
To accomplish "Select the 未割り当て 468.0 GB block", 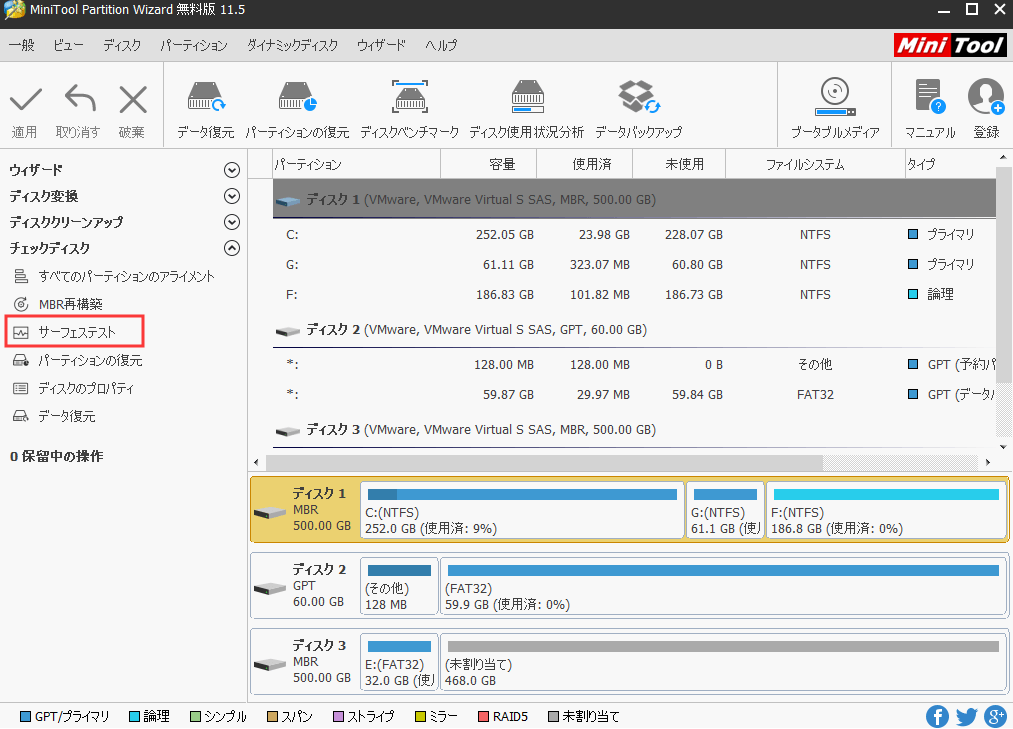I will coord(723,662).
